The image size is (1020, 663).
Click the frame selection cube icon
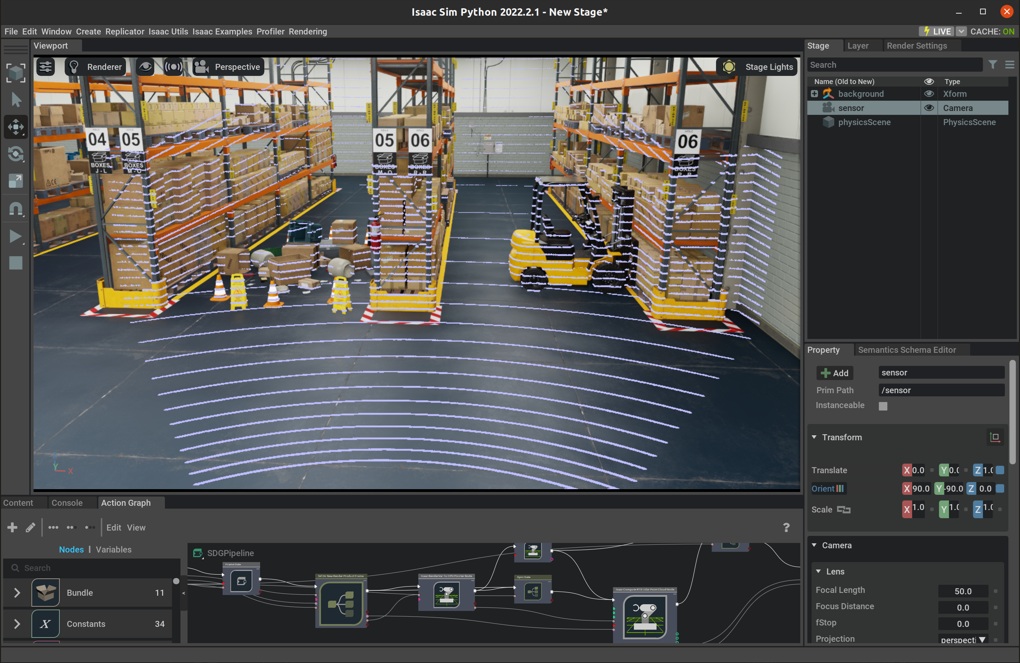tap(16, 72)
